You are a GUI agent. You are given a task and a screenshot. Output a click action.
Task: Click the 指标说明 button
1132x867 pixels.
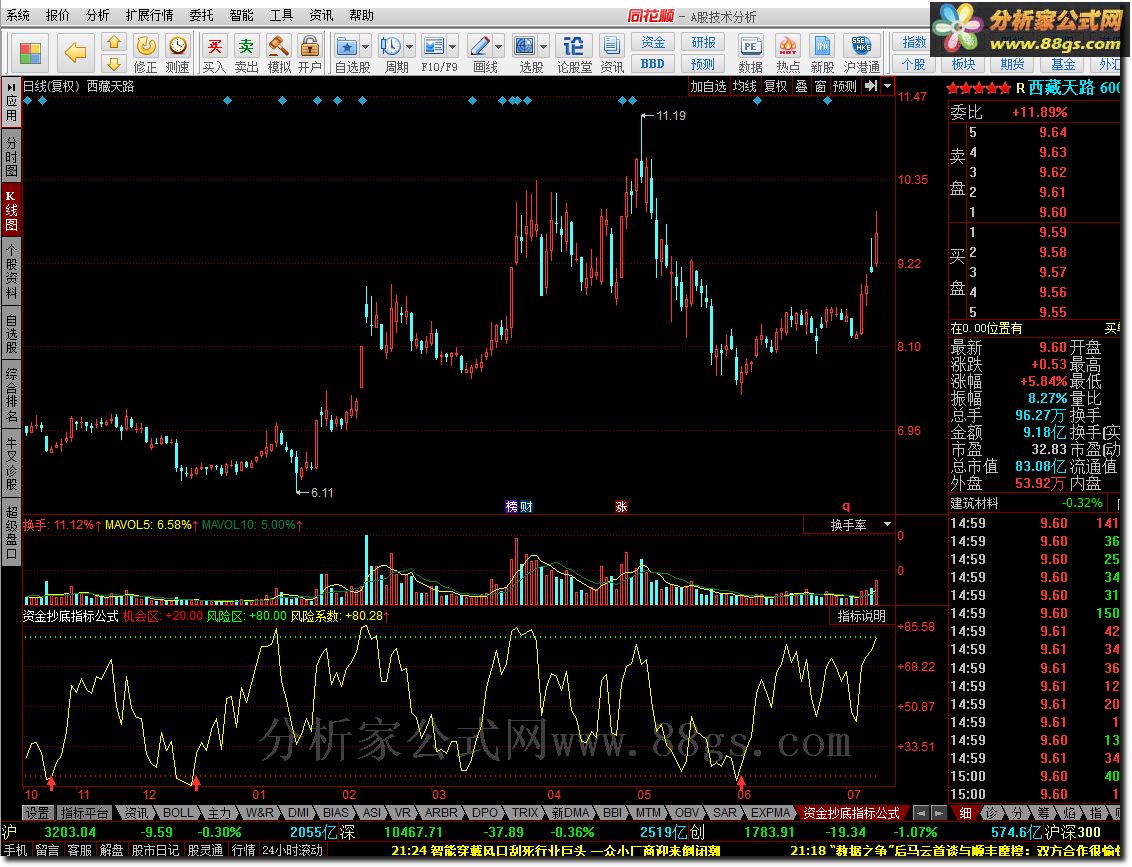click(861, 616)
